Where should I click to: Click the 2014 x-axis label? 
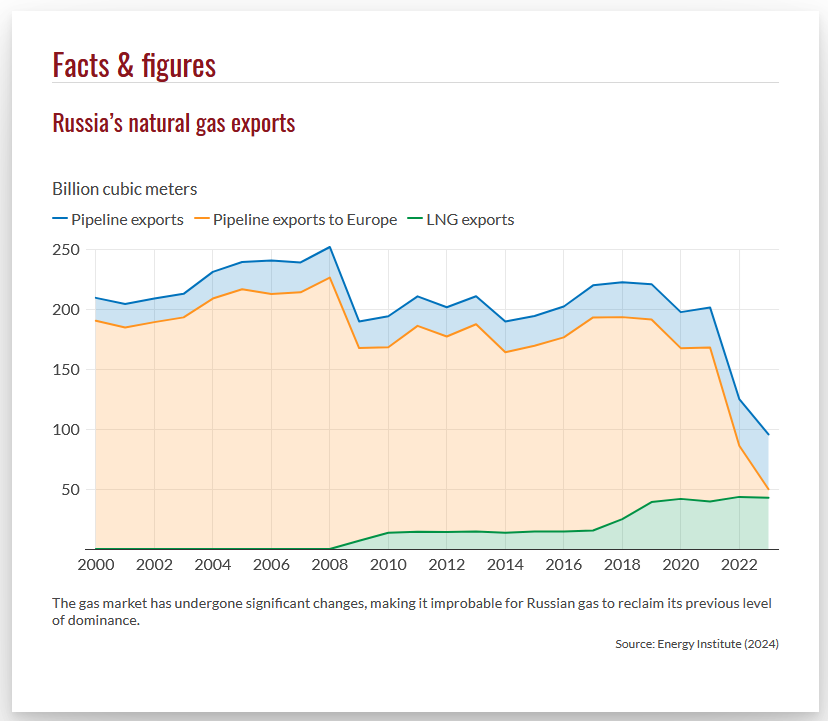pos(505,565)
